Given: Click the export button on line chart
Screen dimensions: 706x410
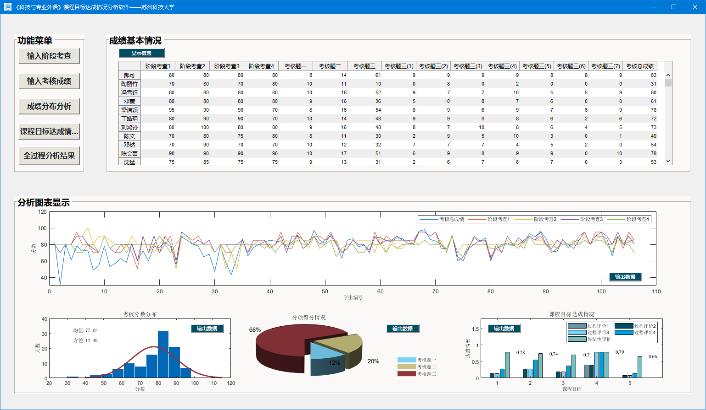Looking at the screenshot, I should pyautogui.click(x=624, y=277).
